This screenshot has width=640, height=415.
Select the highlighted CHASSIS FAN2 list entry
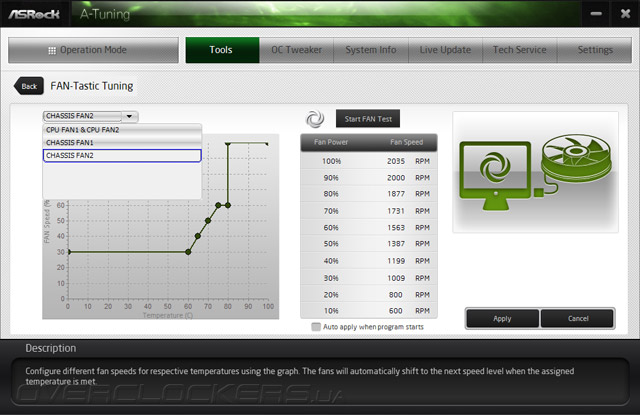coord(122,155)
